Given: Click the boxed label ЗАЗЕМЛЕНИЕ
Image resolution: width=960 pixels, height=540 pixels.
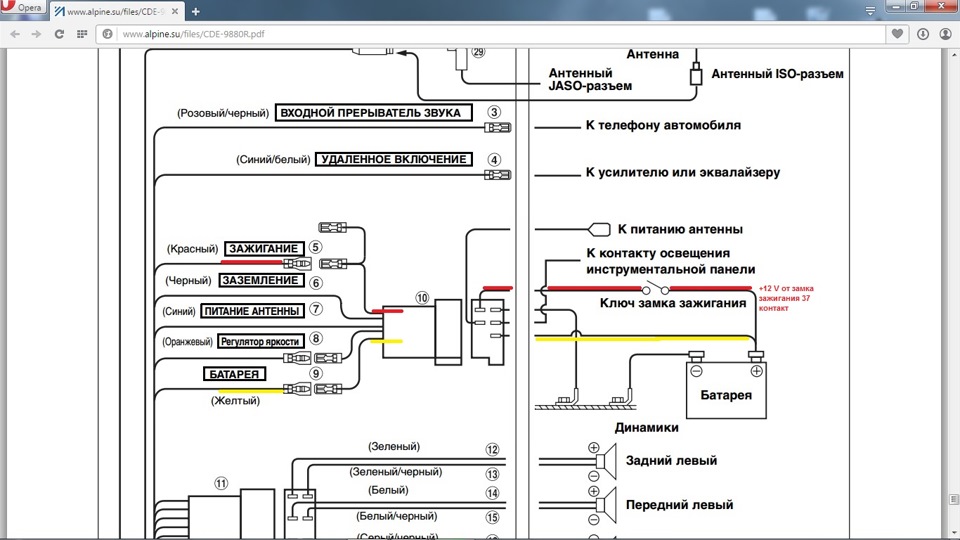Looking at the screenshot, I should 261,280.
